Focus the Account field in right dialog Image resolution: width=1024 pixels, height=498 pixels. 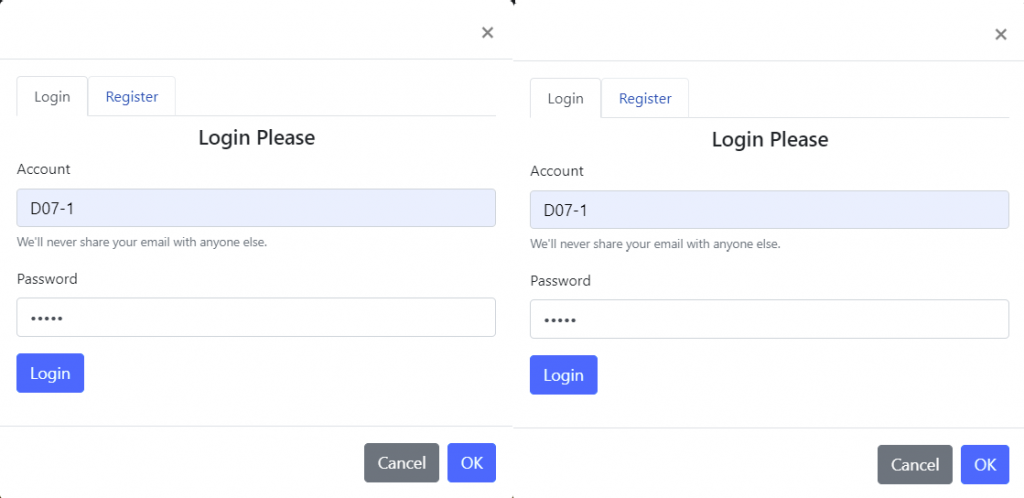(x=769, y=210)
